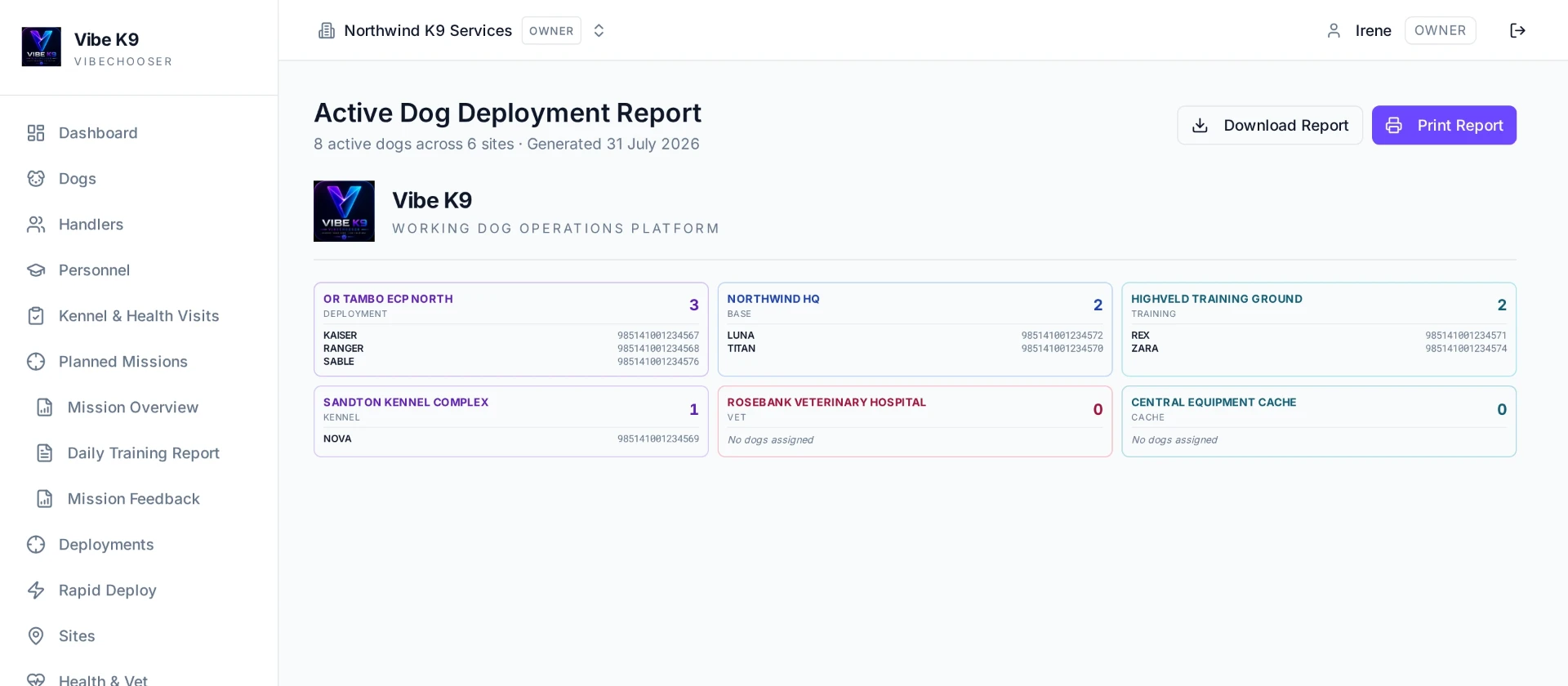Image resolution: width=1568 pixels, height=686 pixels.
Task: Click the Vibe K9 logo in sidebar
Action: (x=41, y=47)
